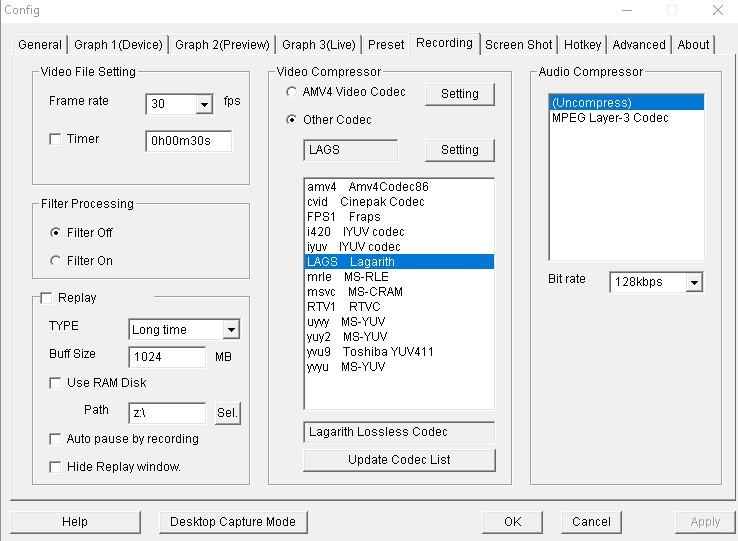Screen dimensions: 738x541
Task: Toggle Auto pause by recording checkbox
Action: tap(55, 439)
